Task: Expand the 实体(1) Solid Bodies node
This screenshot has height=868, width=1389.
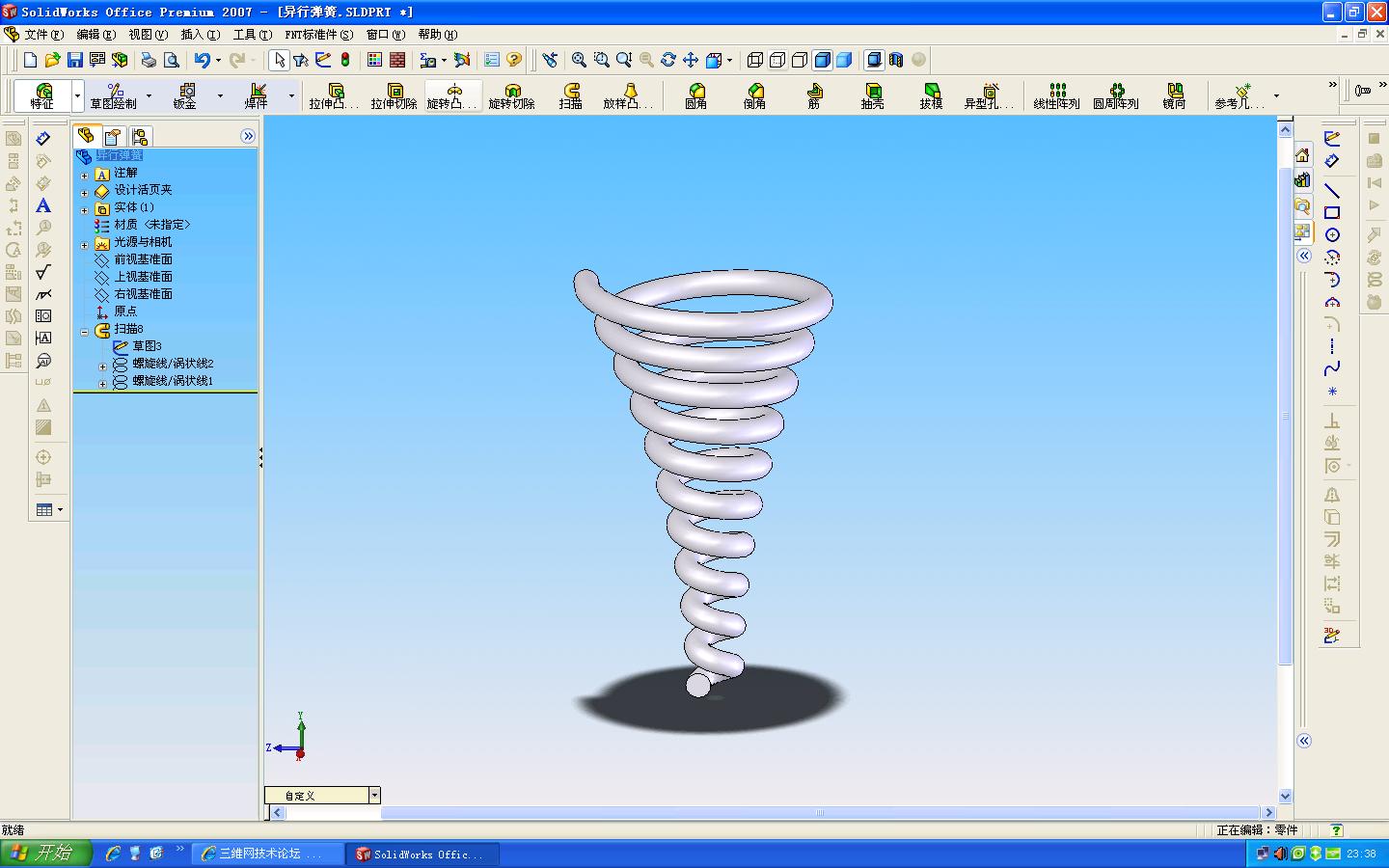Action: (84, 210)
